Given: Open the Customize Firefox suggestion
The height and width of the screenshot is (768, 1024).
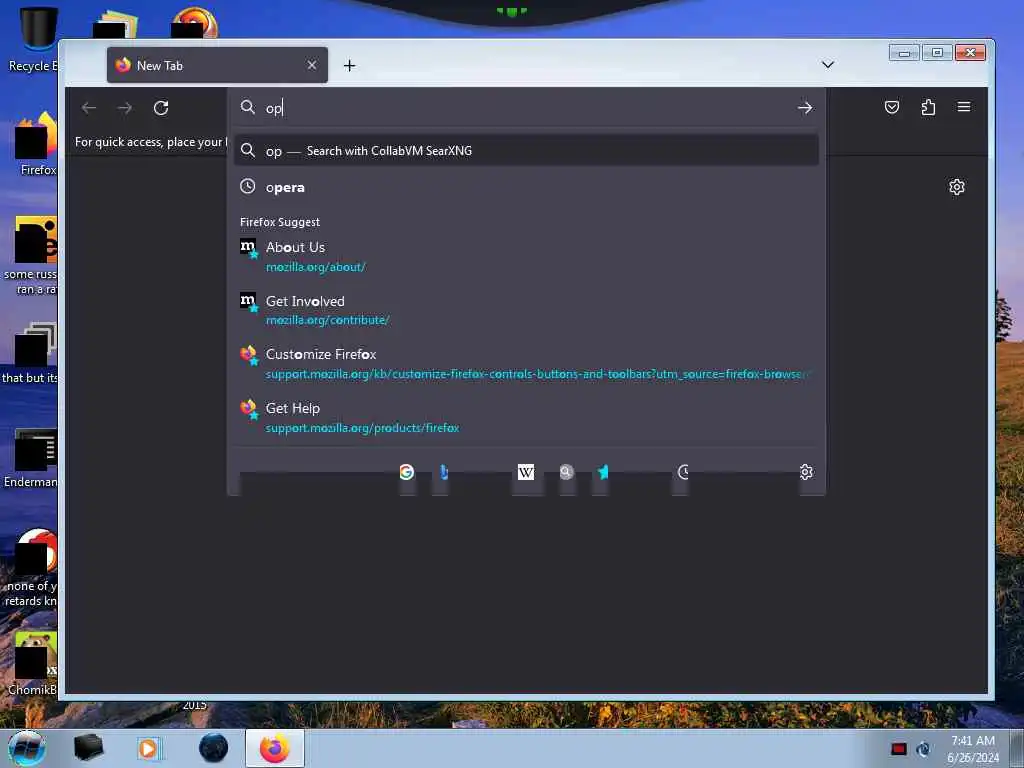Looking at the screenshot, I should [526, 364].
